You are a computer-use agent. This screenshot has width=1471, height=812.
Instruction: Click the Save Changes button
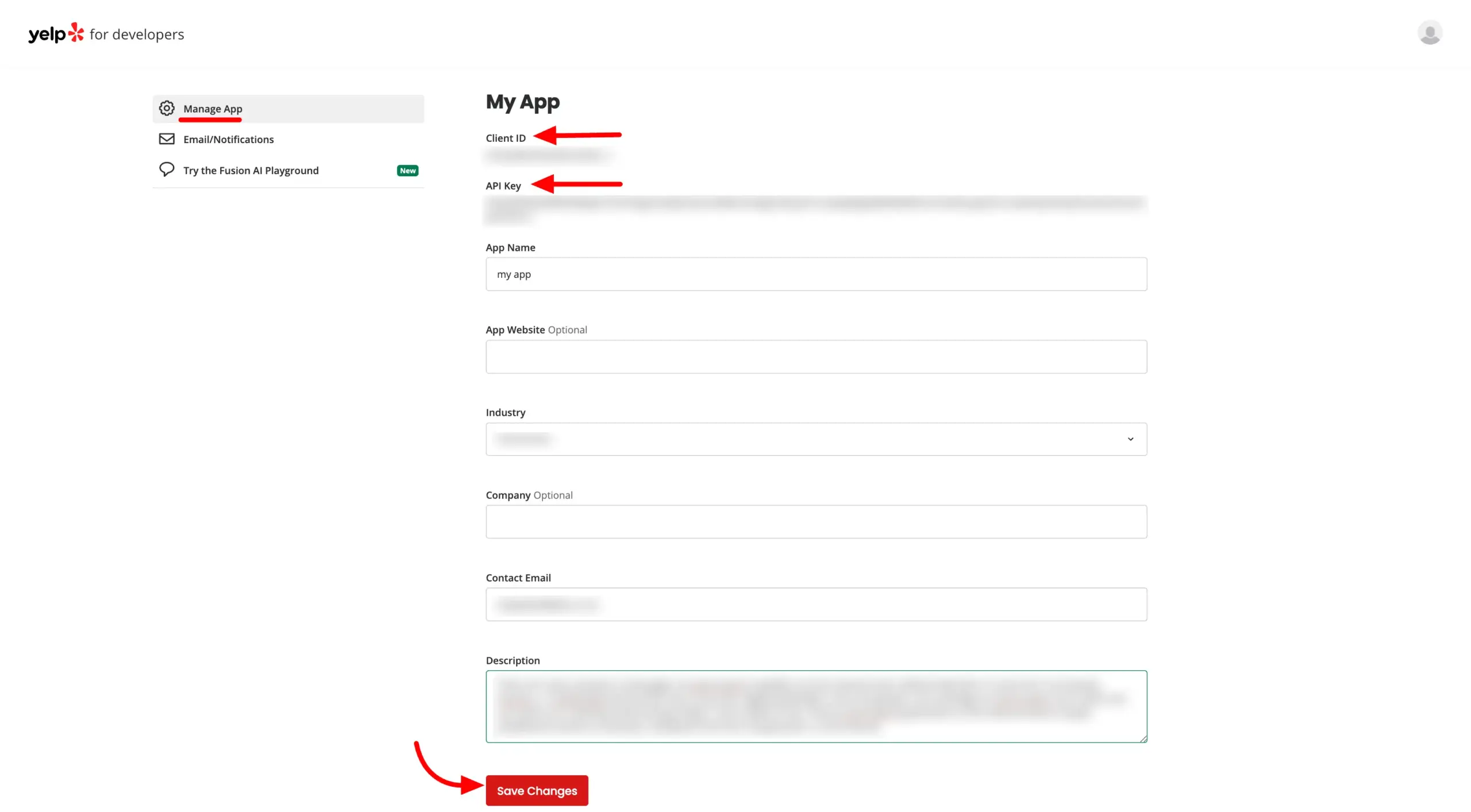coord(537,791)
